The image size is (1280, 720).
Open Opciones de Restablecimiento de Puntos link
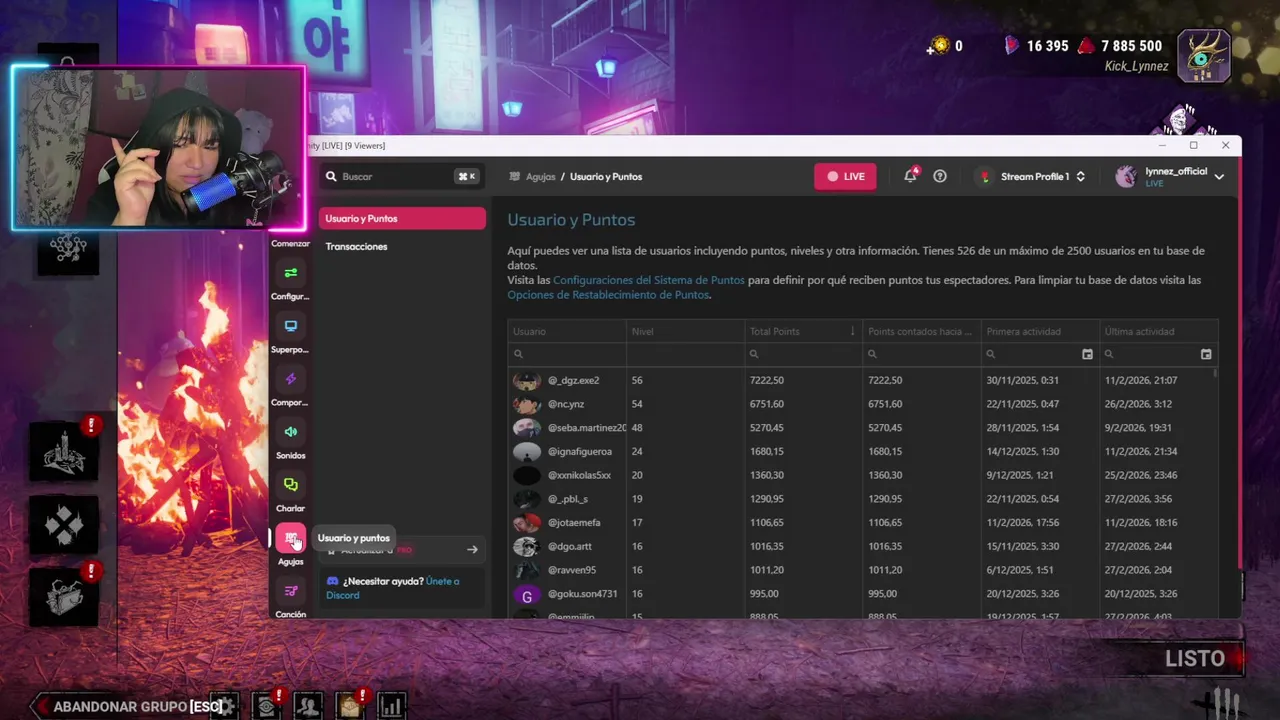click(x=609, y=295)
